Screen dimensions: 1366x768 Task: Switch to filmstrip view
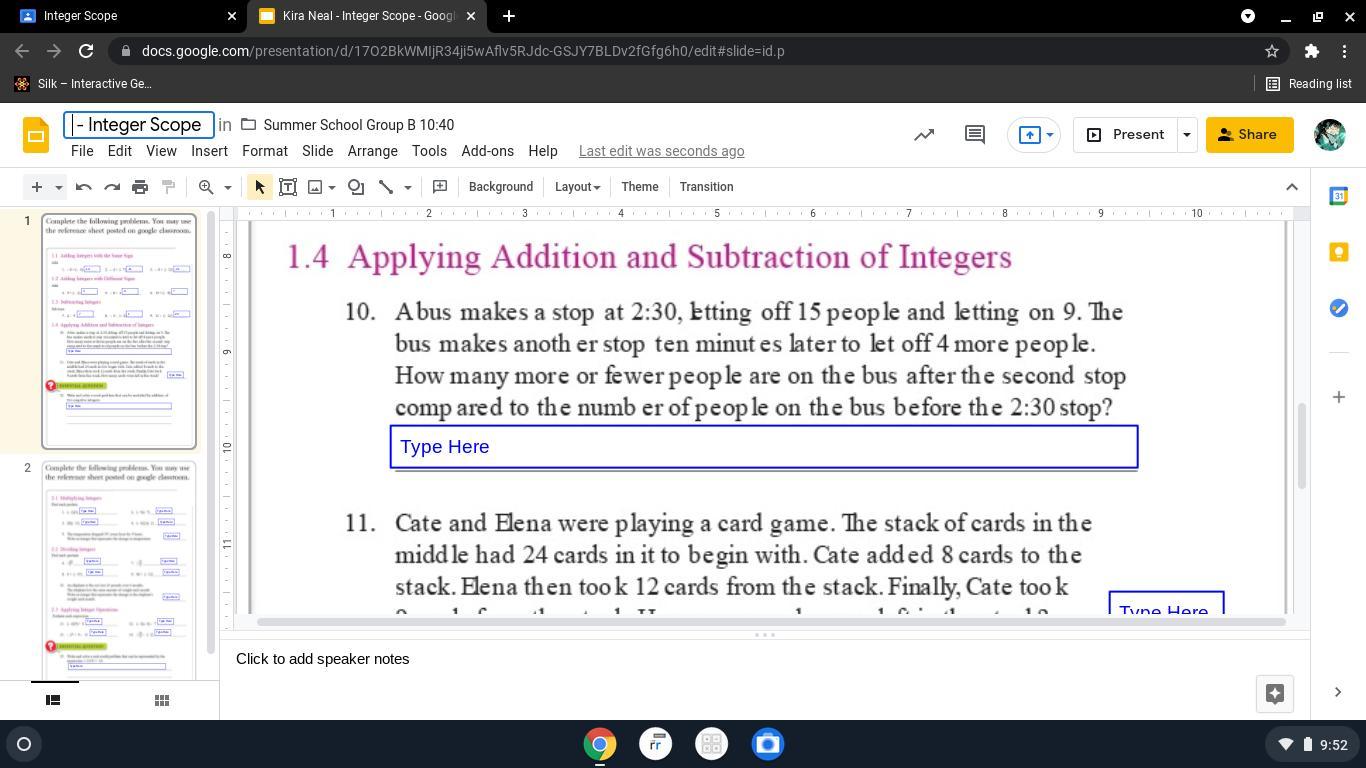[53, 700]
